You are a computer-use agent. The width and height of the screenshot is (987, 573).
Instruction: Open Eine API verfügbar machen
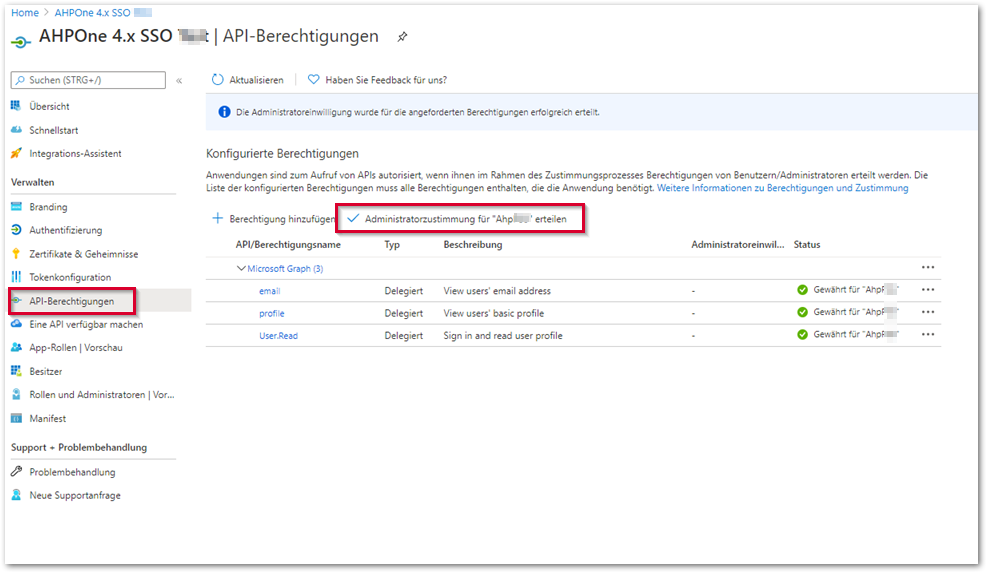pyautogui.click(x=86, y=324)
